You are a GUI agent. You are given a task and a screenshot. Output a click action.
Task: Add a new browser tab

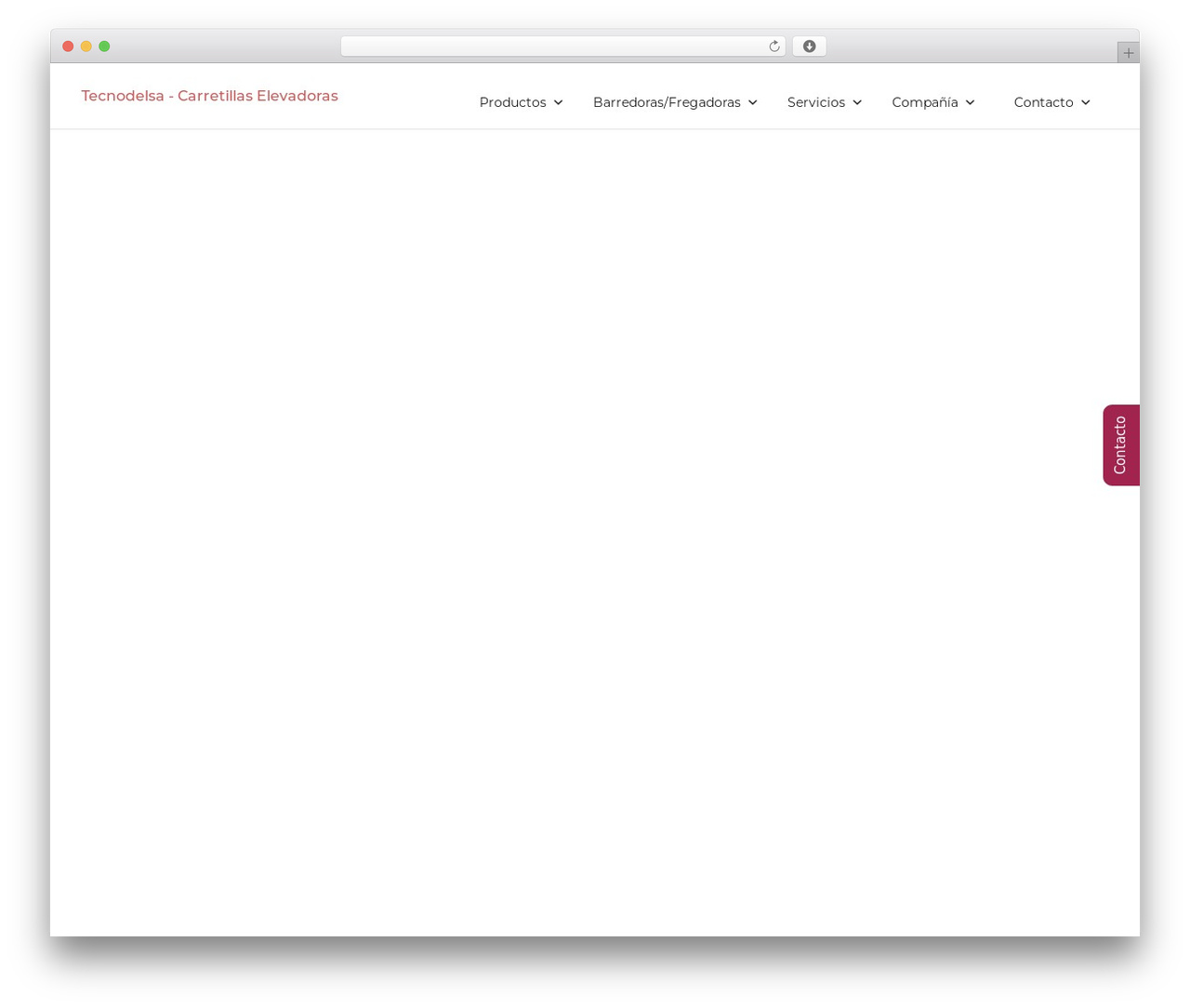1128,53
